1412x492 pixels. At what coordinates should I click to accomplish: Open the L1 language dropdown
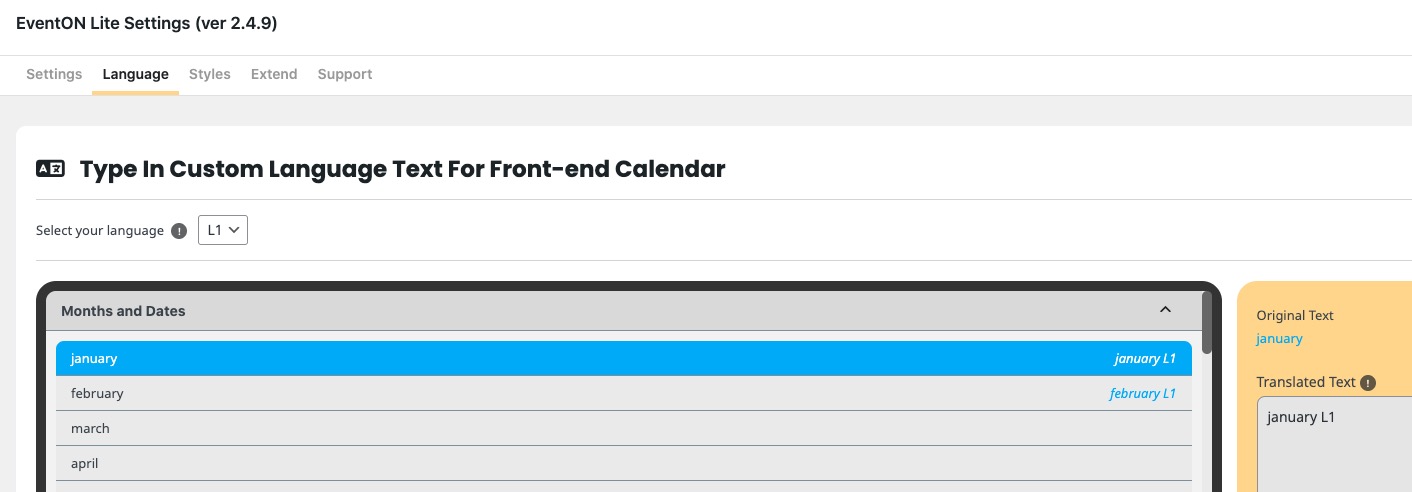222,230
